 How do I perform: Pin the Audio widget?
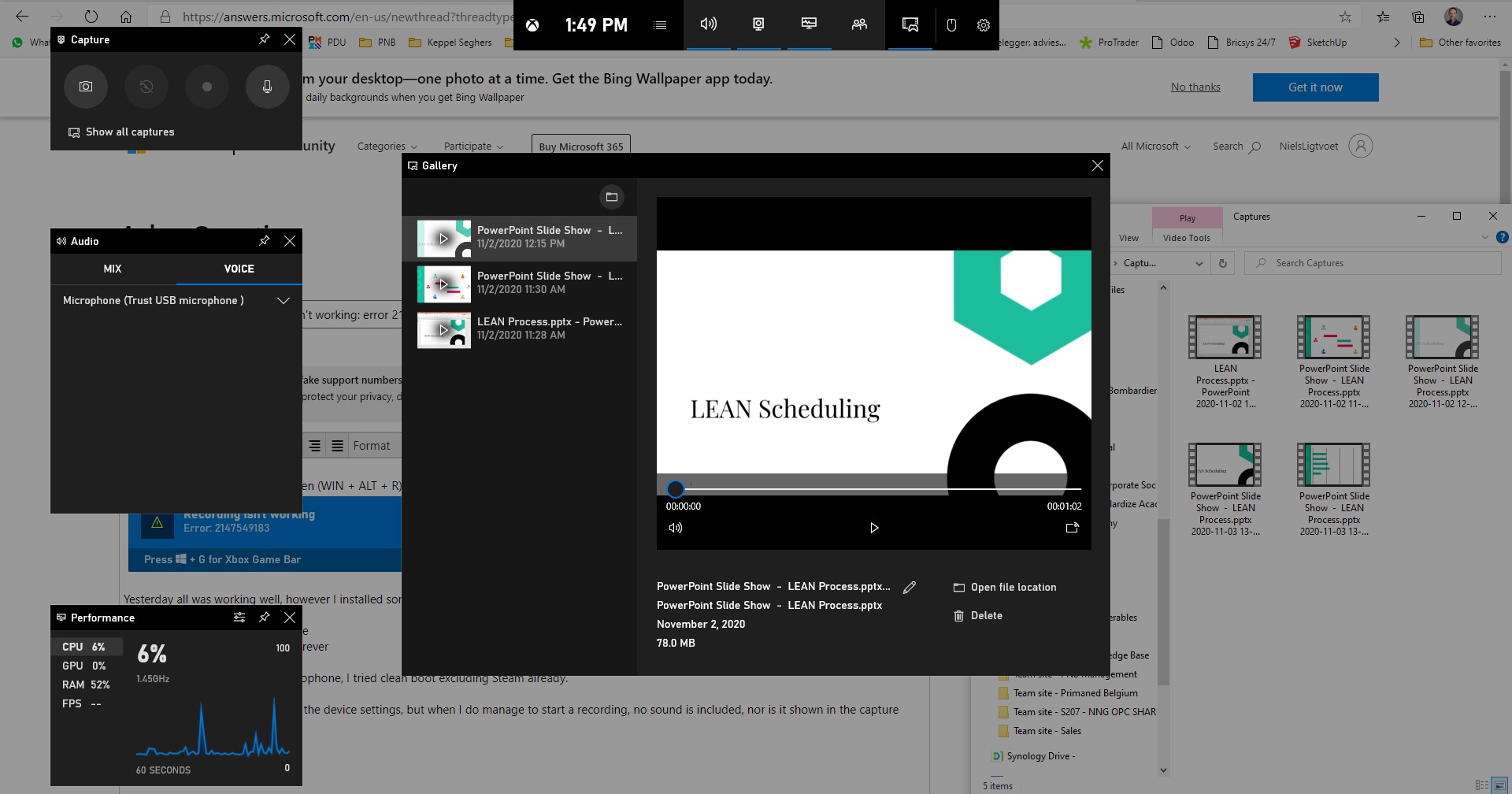point(265,241)
